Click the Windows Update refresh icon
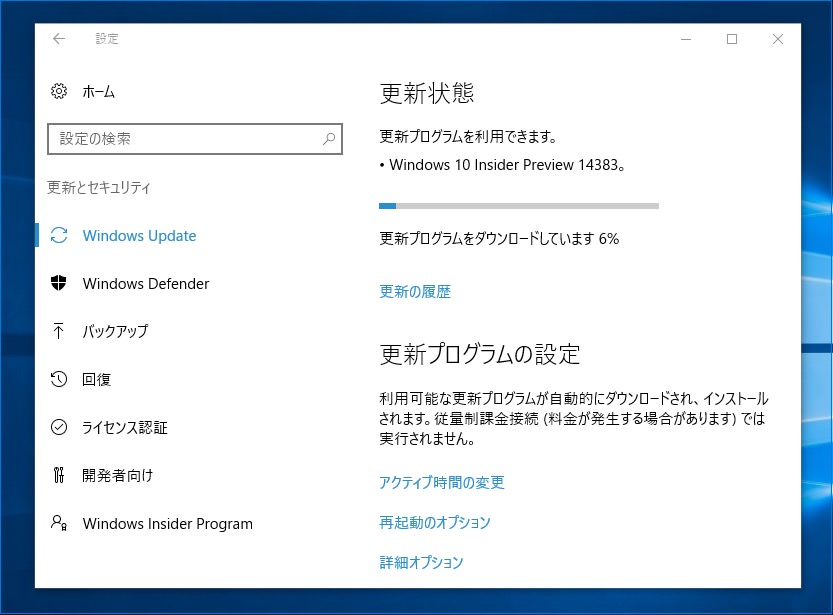 click(59, 235)
